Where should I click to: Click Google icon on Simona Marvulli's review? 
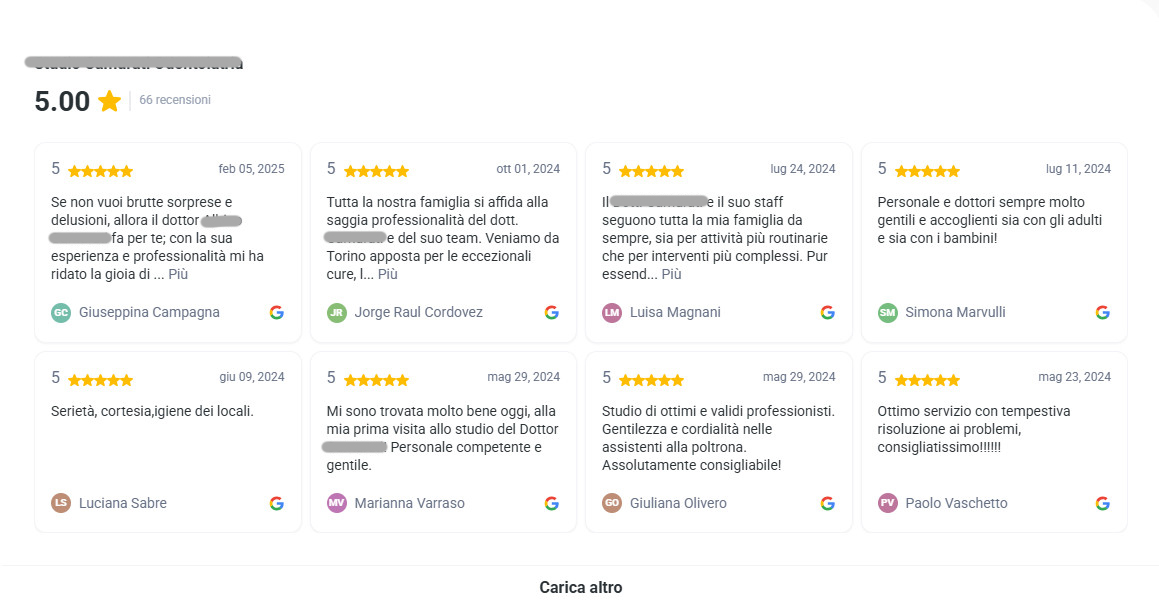click(x=1103, y=312)
